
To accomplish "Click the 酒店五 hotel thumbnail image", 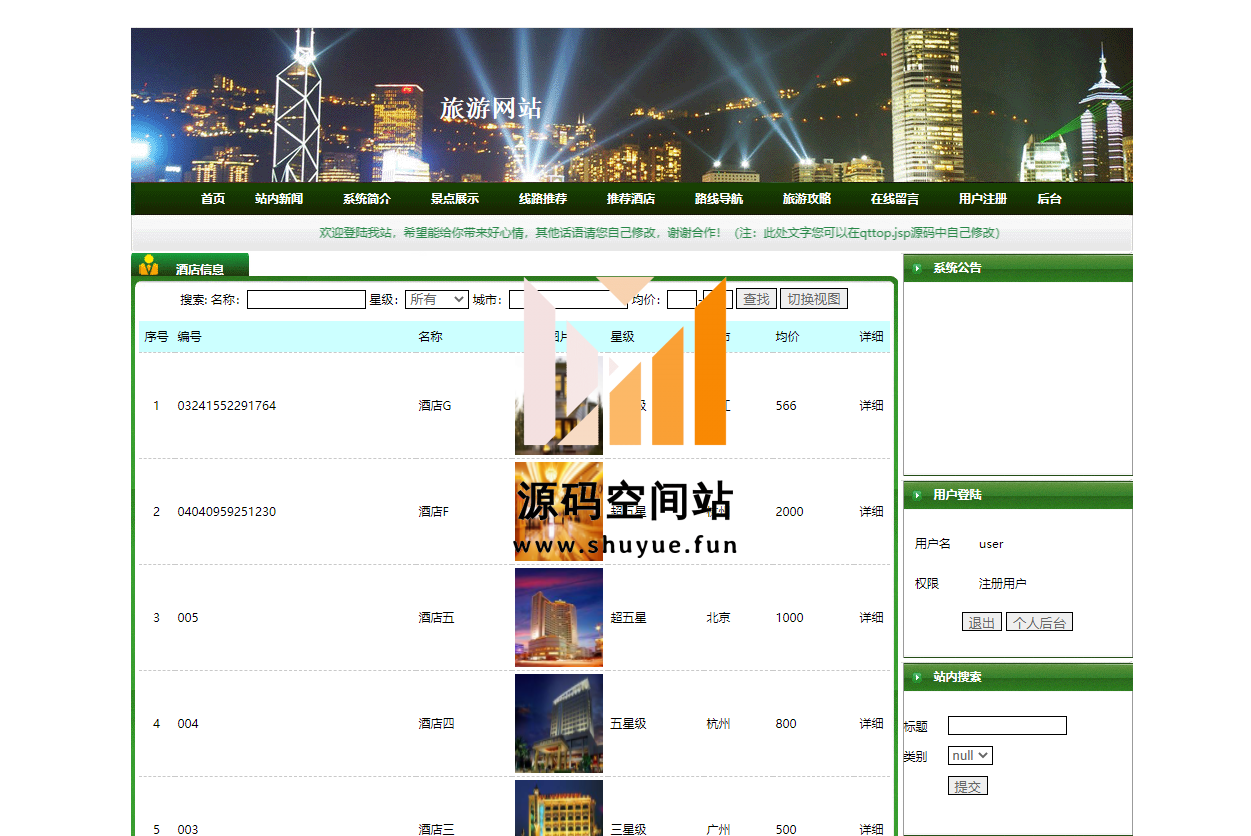I will point(559,617).
